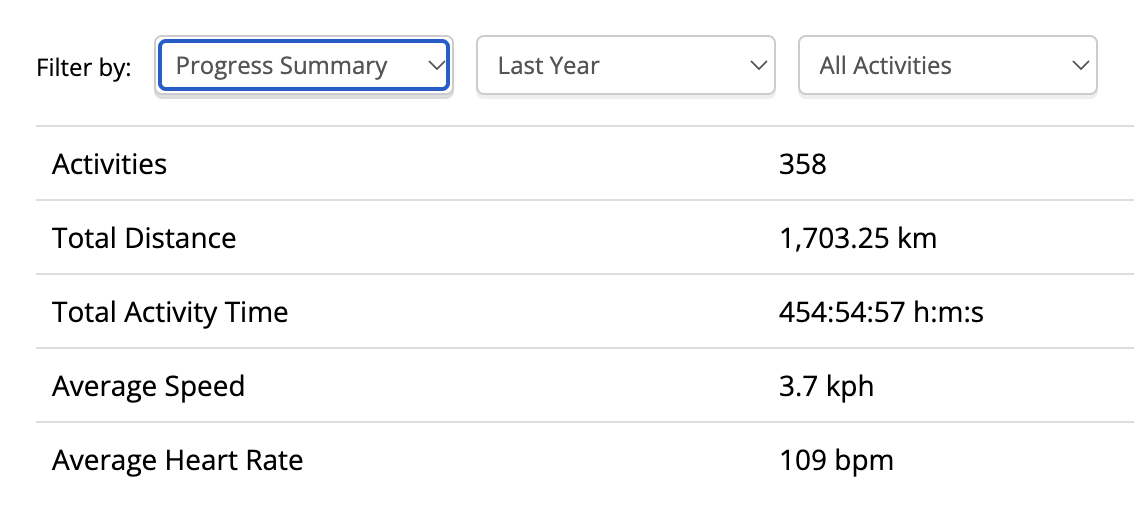Select the Total Distance label
This screenshot has width=1134, height=512.
pos(144,238)
